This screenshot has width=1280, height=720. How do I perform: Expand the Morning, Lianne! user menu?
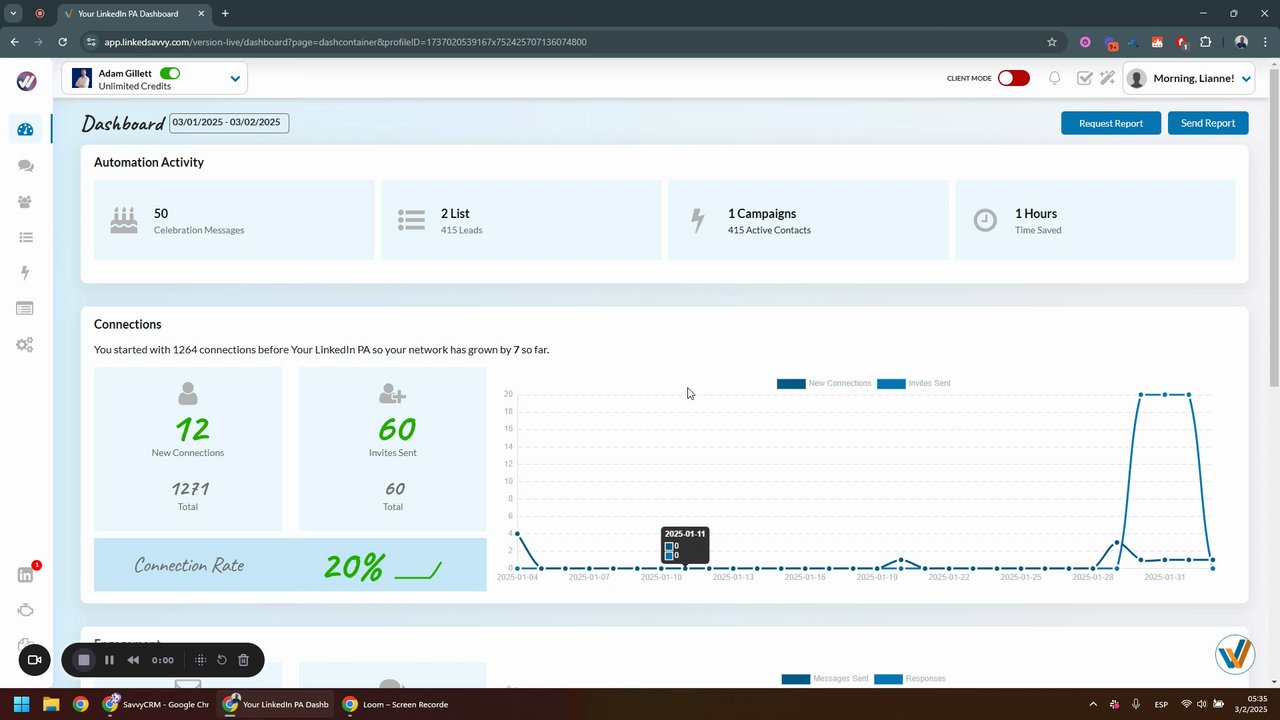[1246, 79]
